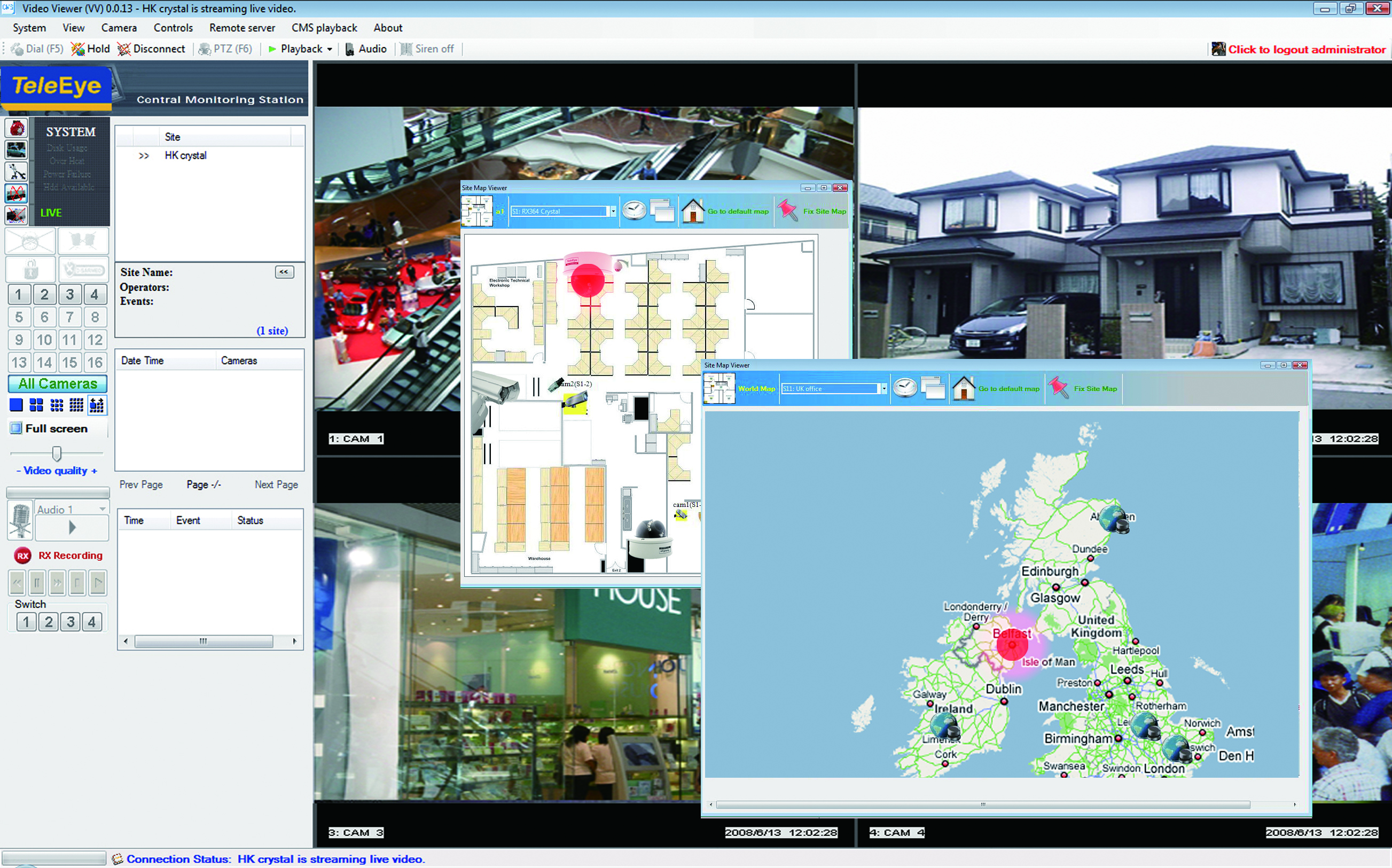Open the CMS playback menu
The image size is (1392, 868).
point(324,28)
